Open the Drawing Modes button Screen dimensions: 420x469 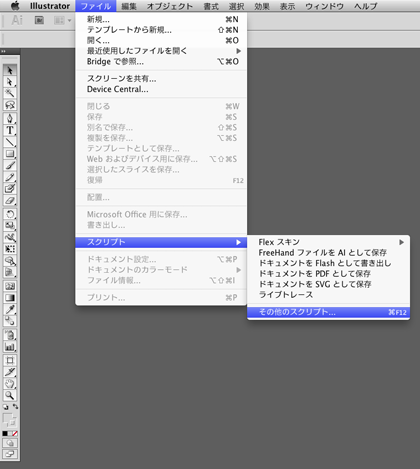pyautogui.click(x=10, y=443)
